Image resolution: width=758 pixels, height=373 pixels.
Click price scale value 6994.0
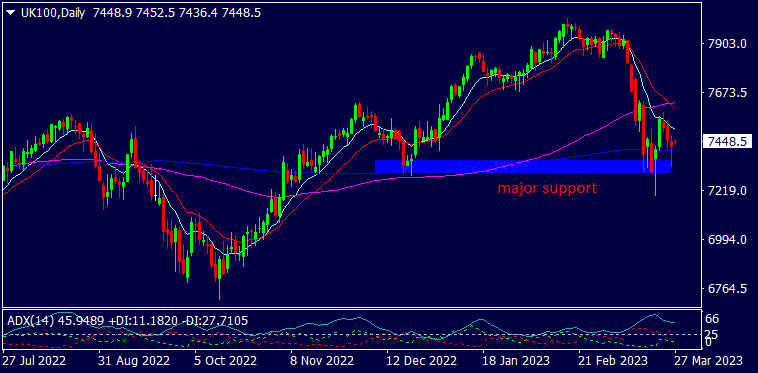(728, 240)
